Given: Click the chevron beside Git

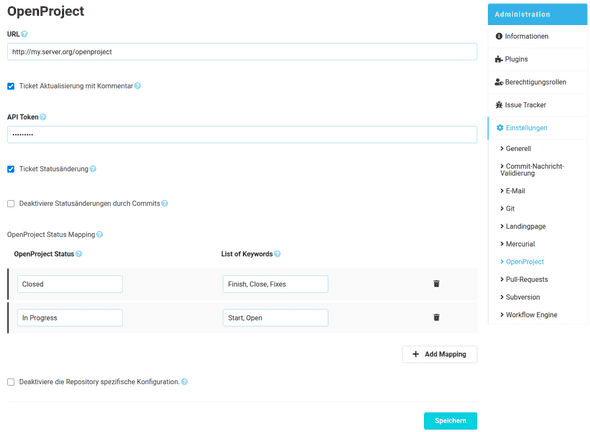Looking at the screenshot, I should (502, 208).
